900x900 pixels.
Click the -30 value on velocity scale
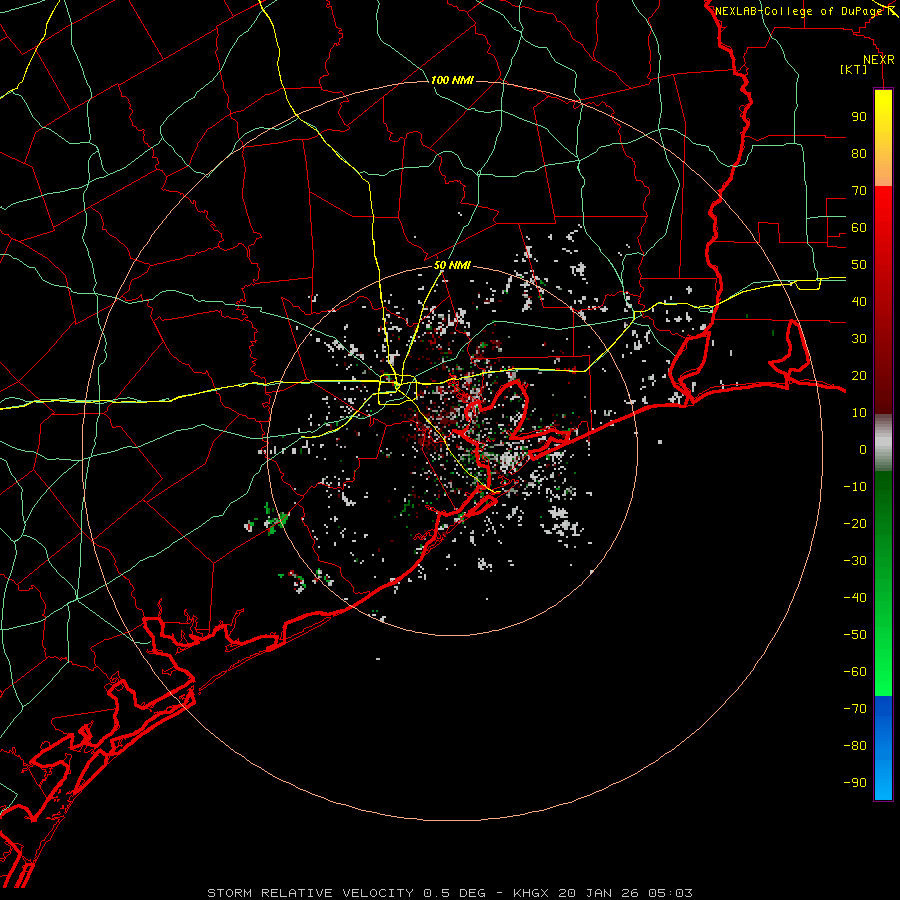point(855,561)
